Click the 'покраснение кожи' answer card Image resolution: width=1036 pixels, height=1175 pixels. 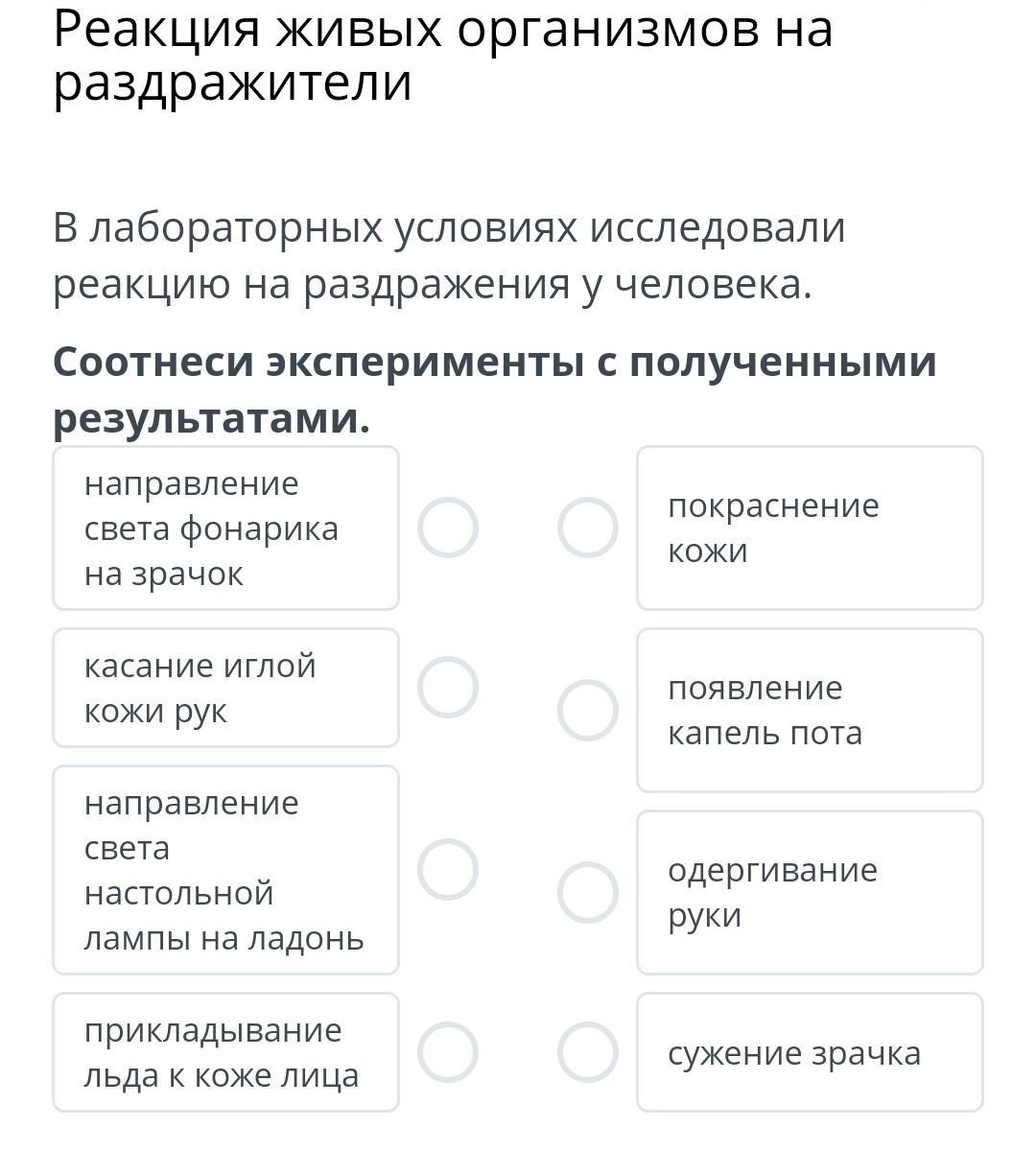(x=810, y=528)
